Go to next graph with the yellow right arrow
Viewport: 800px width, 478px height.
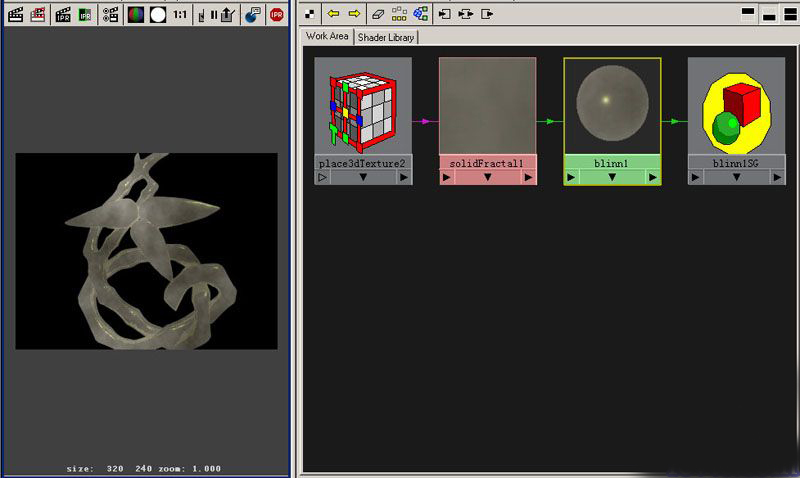coord(354,14)
